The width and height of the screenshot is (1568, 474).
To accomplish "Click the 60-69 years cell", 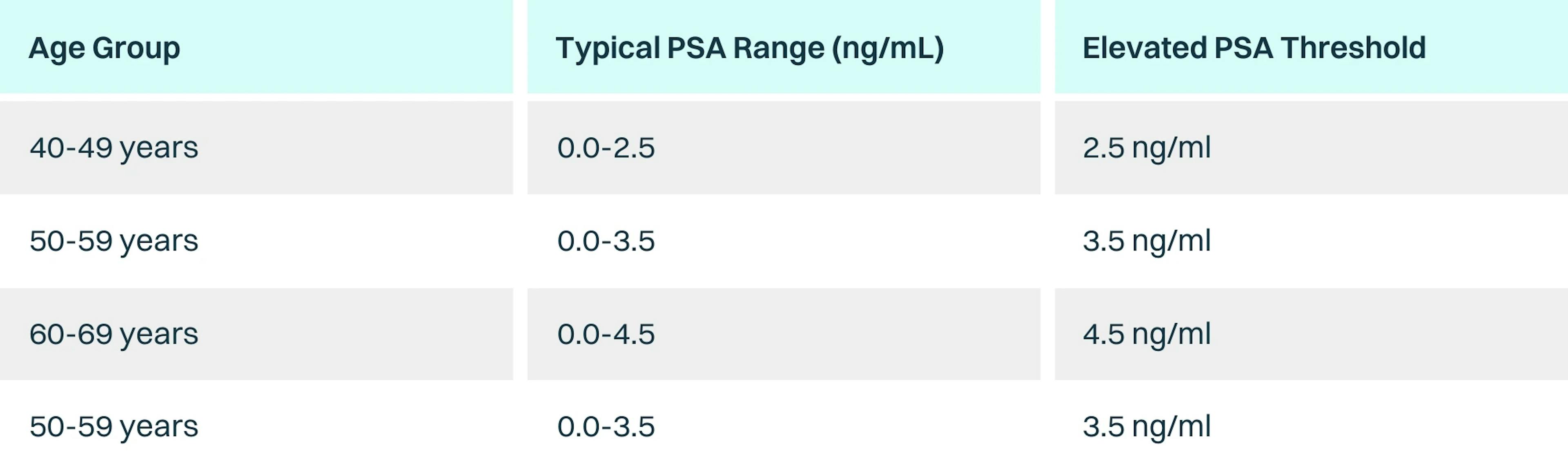I will coord(114,334).
